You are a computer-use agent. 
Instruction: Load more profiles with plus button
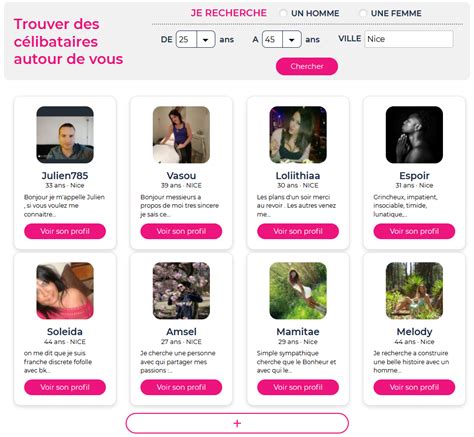point(237,423)
